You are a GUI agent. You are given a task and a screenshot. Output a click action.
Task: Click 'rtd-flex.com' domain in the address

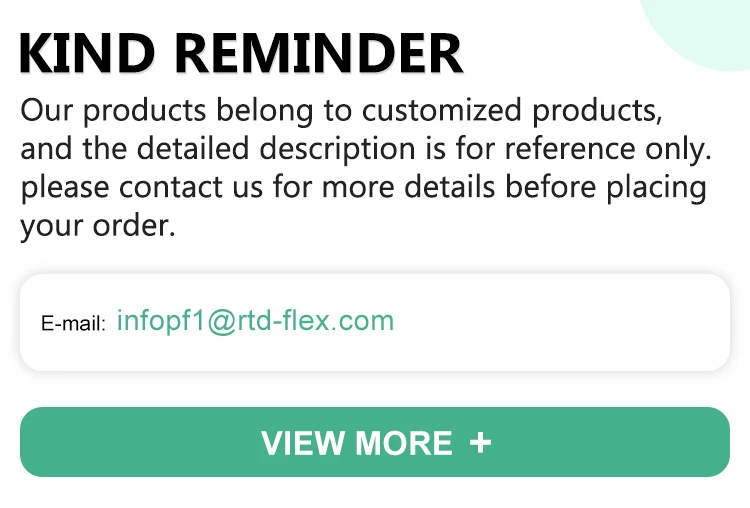click(315, 320)
